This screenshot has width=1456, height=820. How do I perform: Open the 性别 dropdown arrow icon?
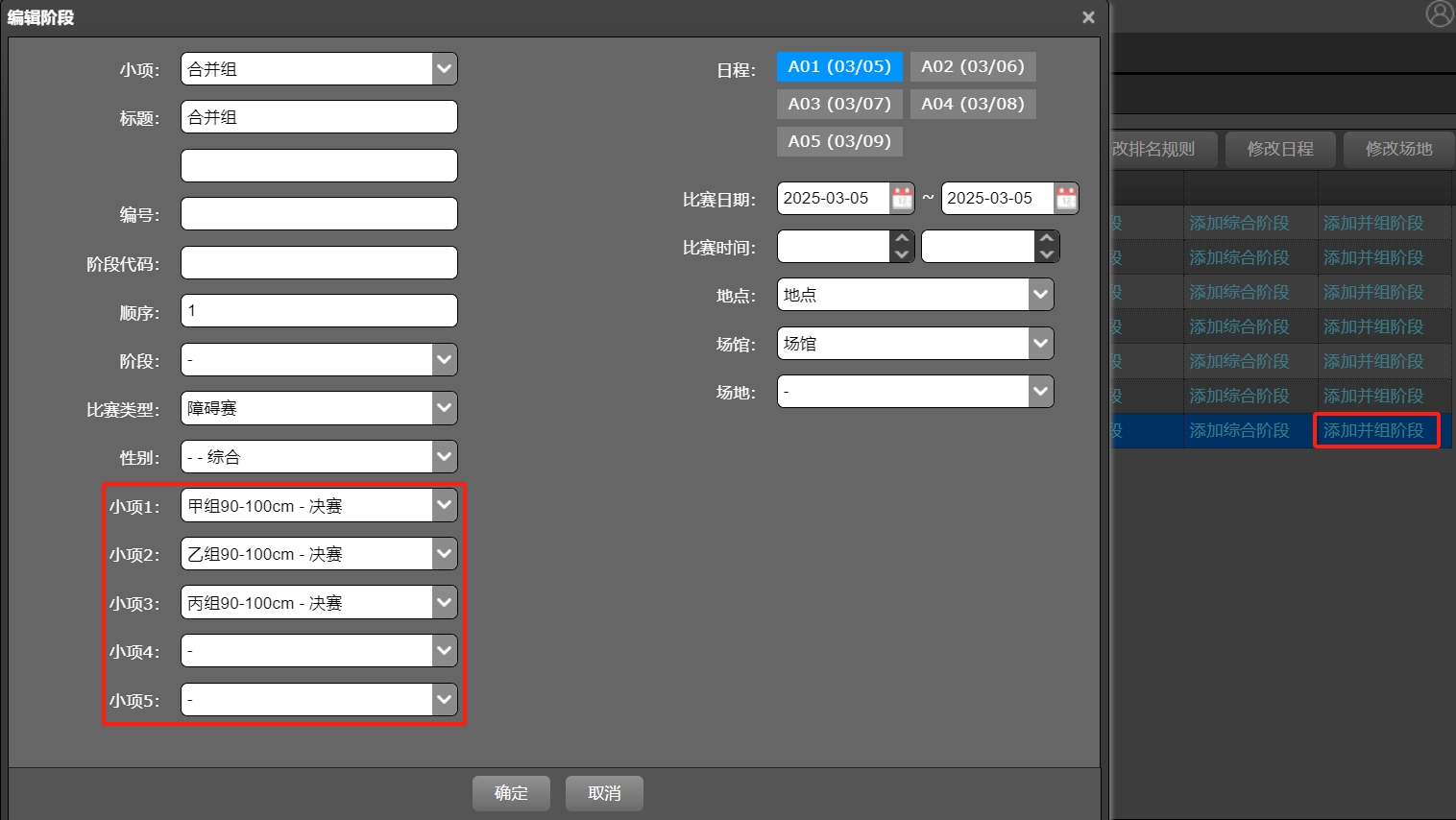click(443, 456)
